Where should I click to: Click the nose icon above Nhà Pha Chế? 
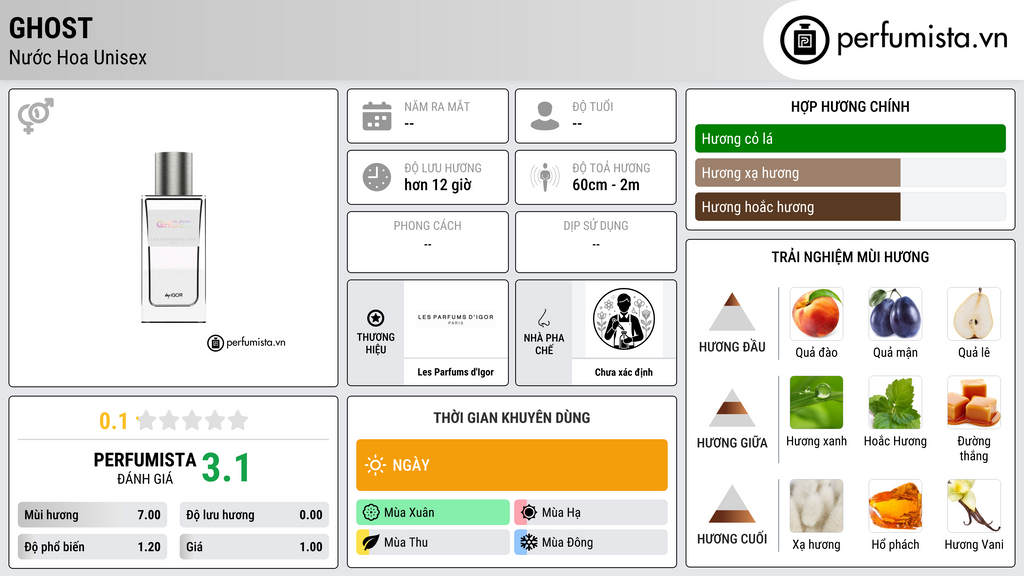coord(543,318)
